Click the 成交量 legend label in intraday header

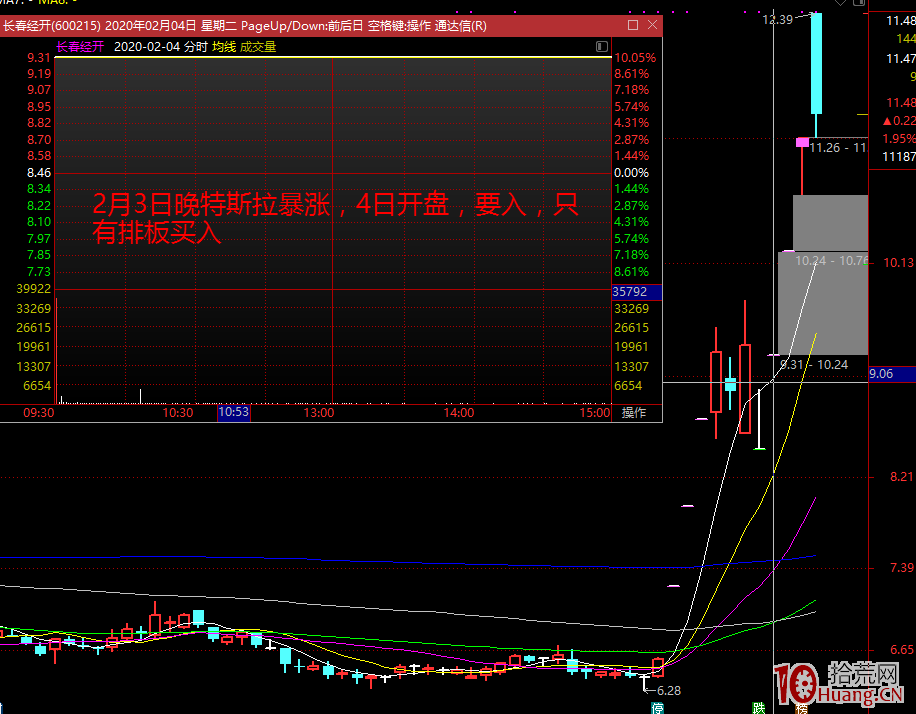click(258, 47)
